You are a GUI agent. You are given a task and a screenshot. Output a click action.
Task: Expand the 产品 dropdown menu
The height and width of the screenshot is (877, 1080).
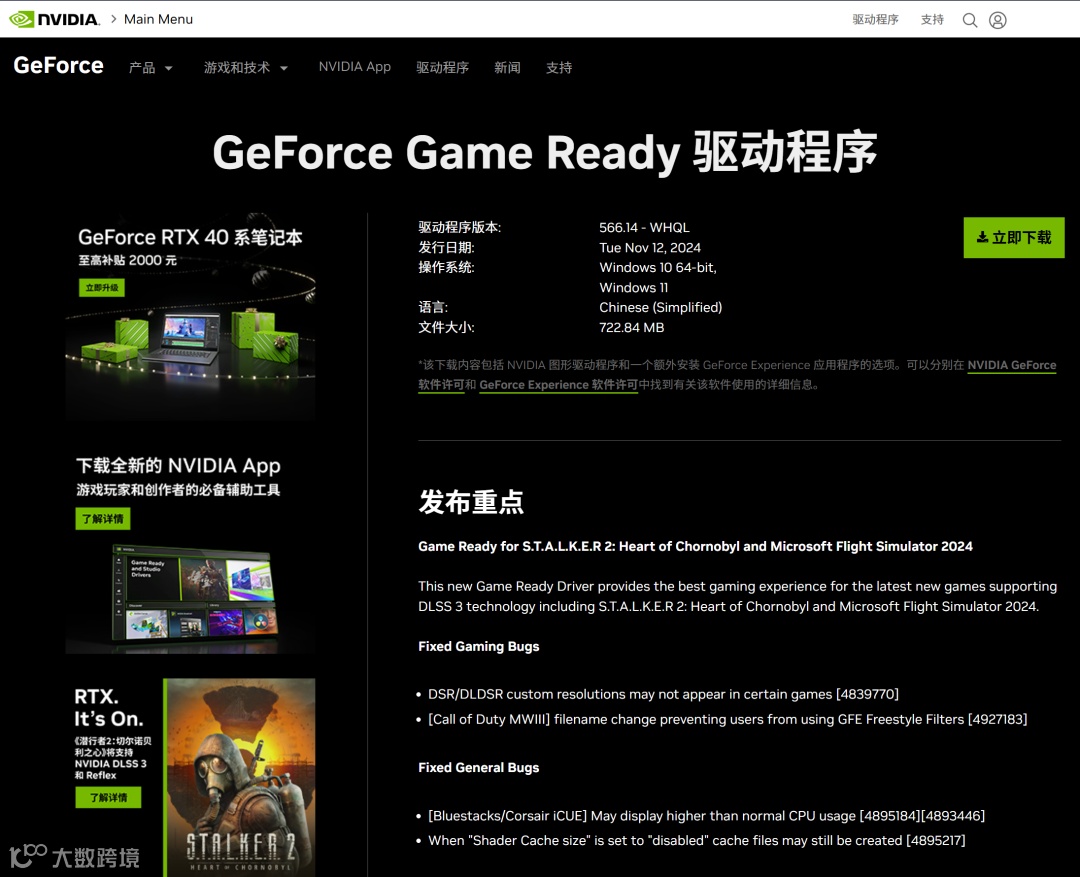pyautogui.click(x=150, y=68)
